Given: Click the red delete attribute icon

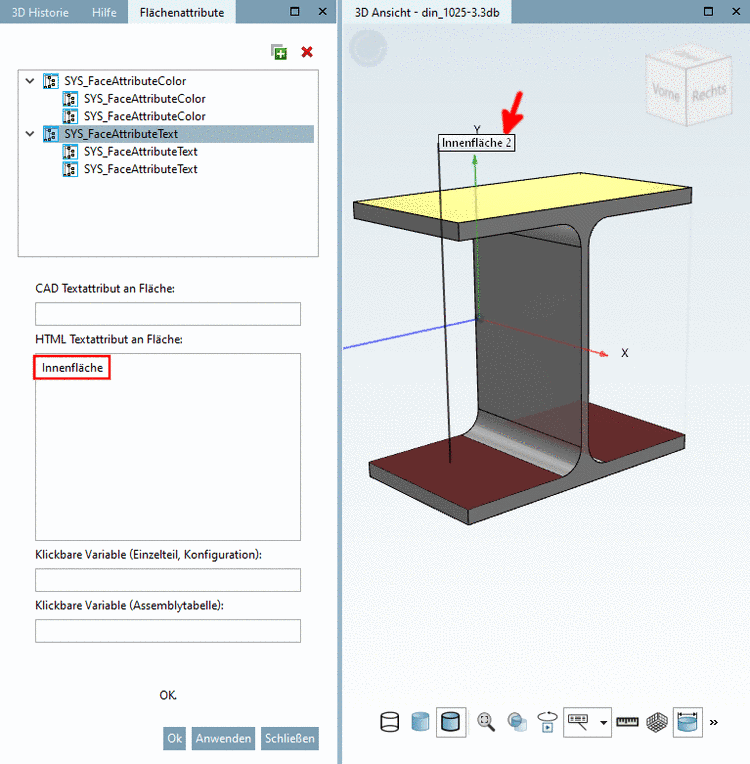Looking at the screenshot, I should [x=307, y=52].
